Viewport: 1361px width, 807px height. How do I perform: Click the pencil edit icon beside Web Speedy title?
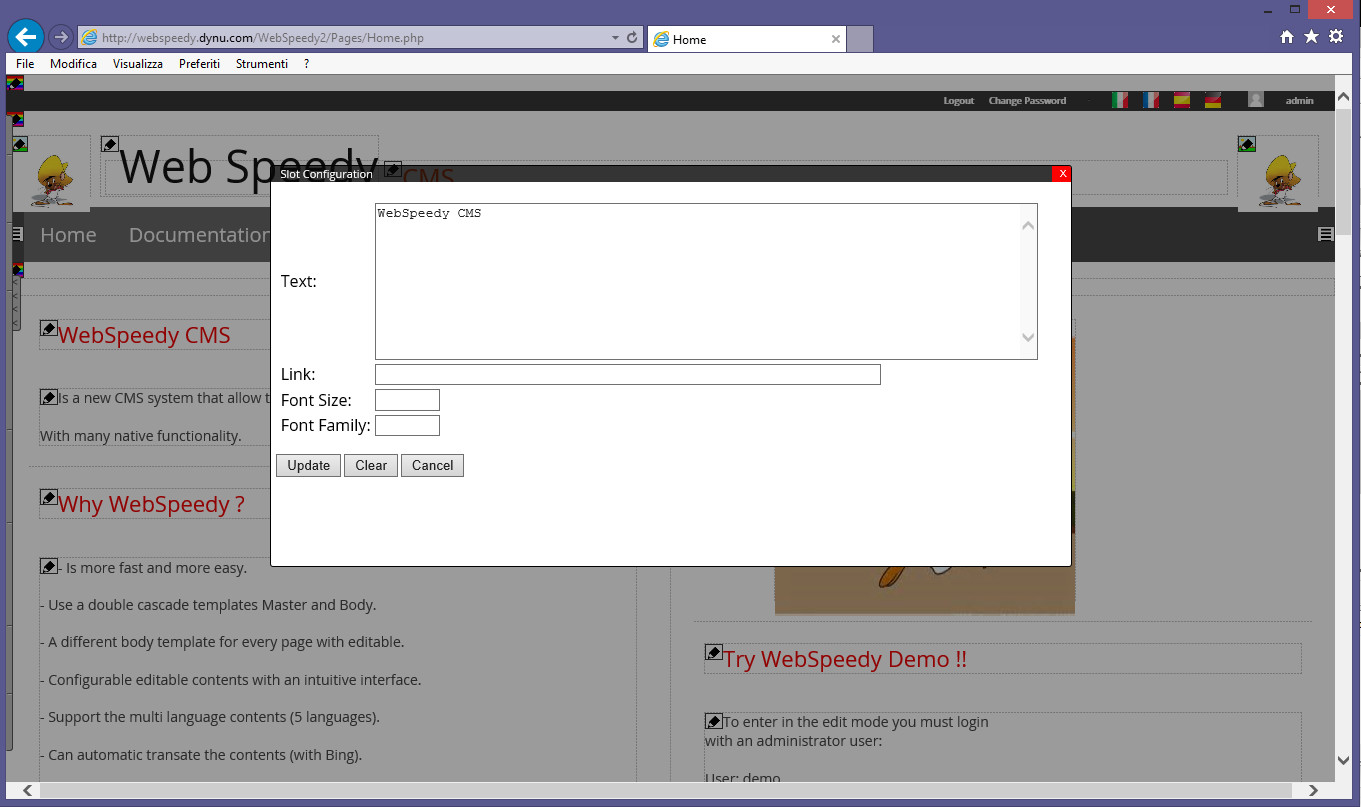pos(110,144)
